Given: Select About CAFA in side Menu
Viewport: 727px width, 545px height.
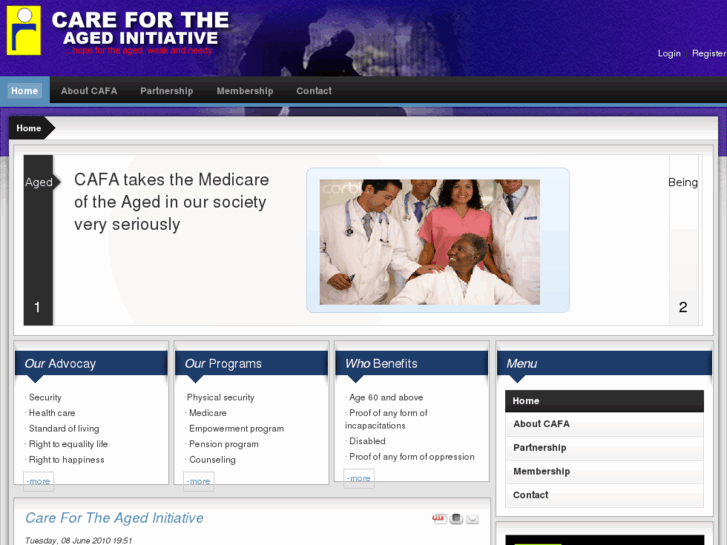Looking at the screenshot, I should (541, 424).
